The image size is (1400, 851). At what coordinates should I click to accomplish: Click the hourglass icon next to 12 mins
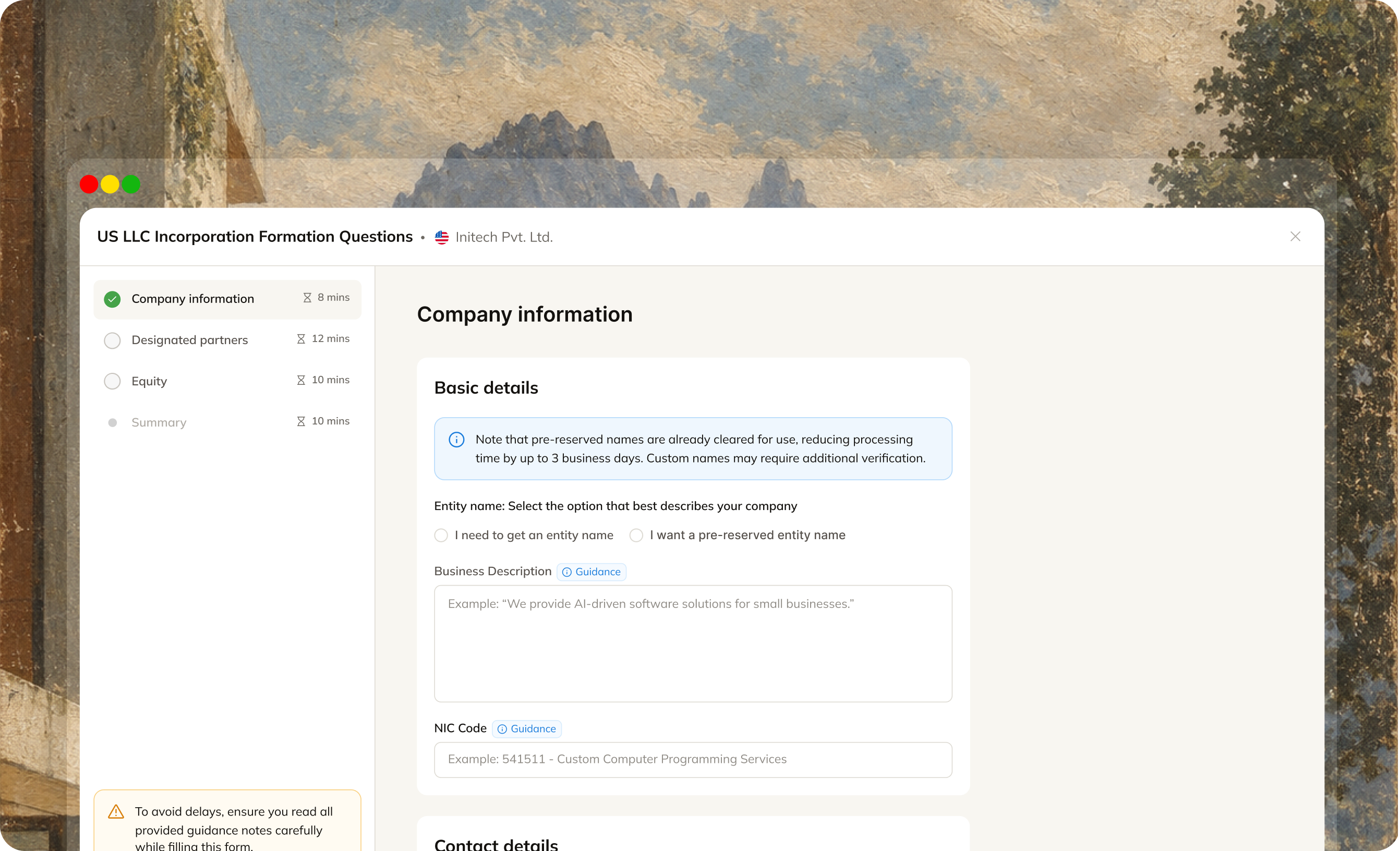point(301,339)
